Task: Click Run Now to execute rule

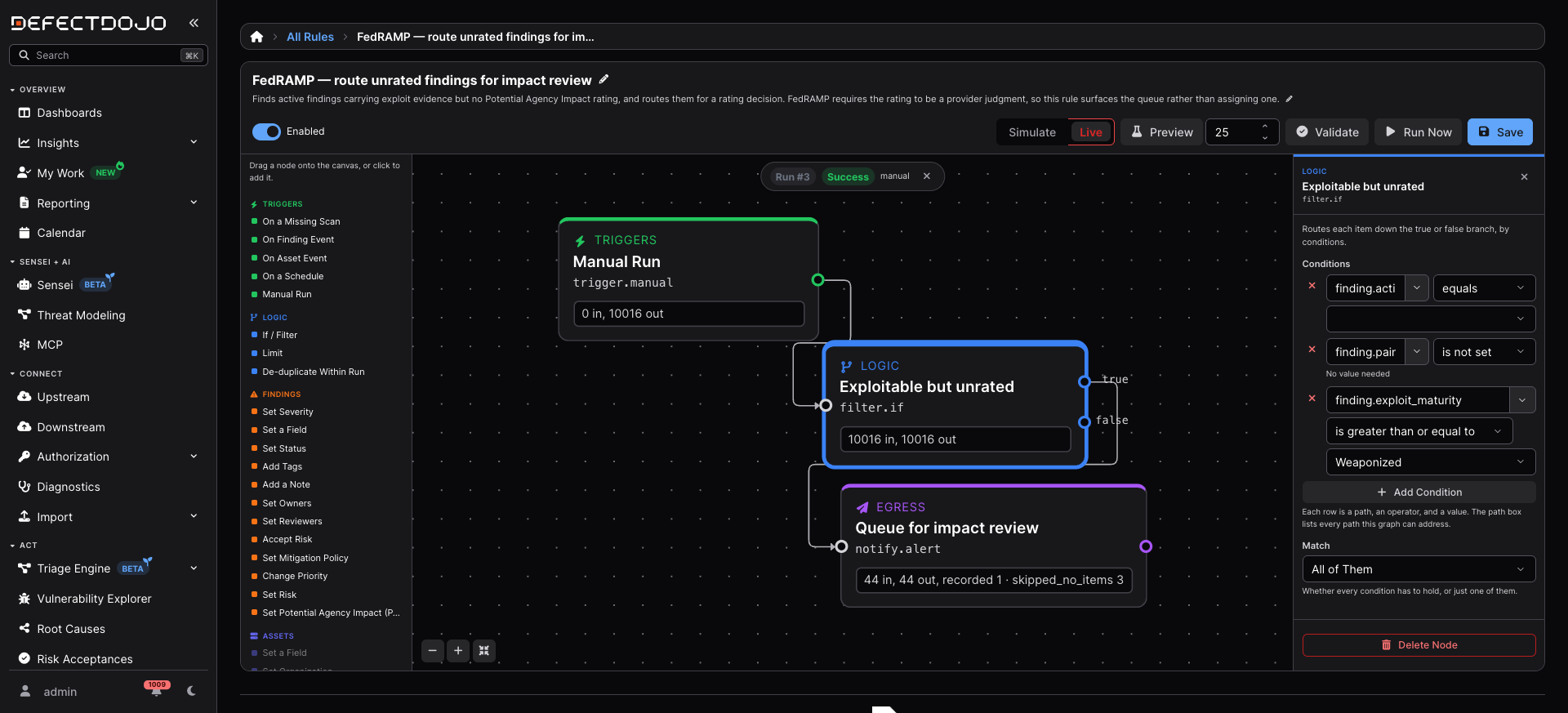Action: (x=1418, y=132)
